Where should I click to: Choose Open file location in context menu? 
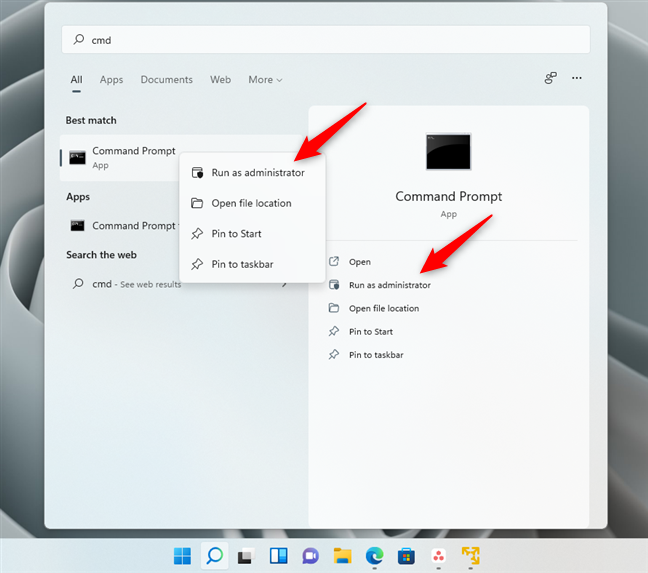pyautogui.click(x=253, y=203)
